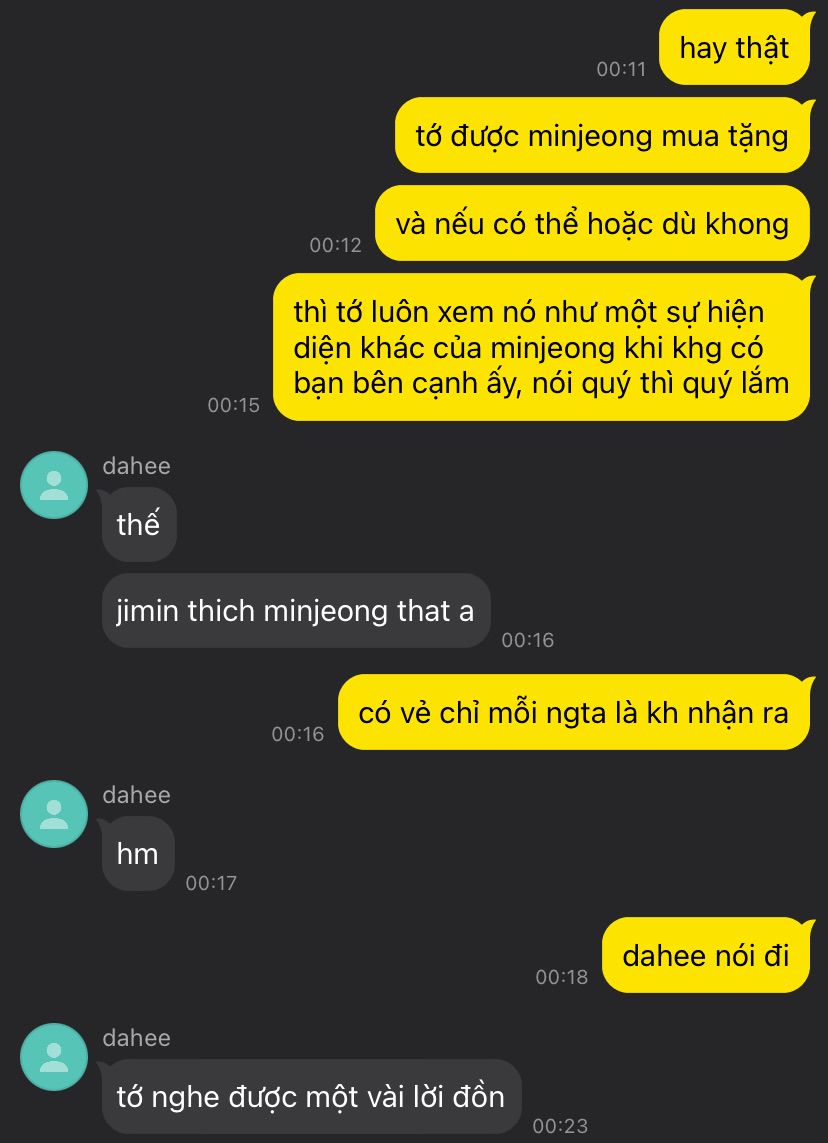Viewport: 828px width, 1143px height.
Task: Click the 00:18 timestamp beside 'dahee nói đi'
Action: click(562, 977)
